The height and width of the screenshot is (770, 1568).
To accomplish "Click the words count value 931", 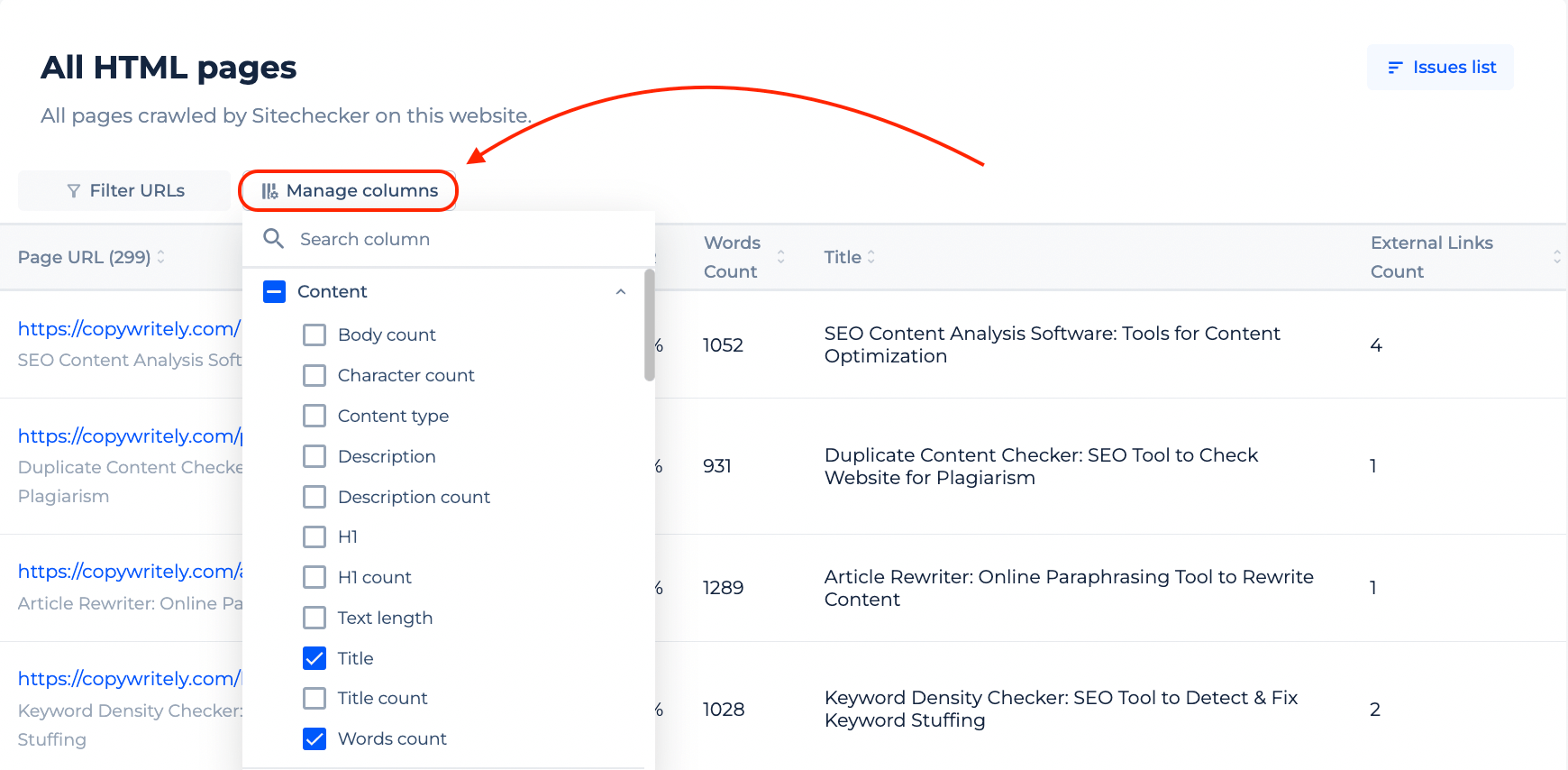I will pos(717,466).
